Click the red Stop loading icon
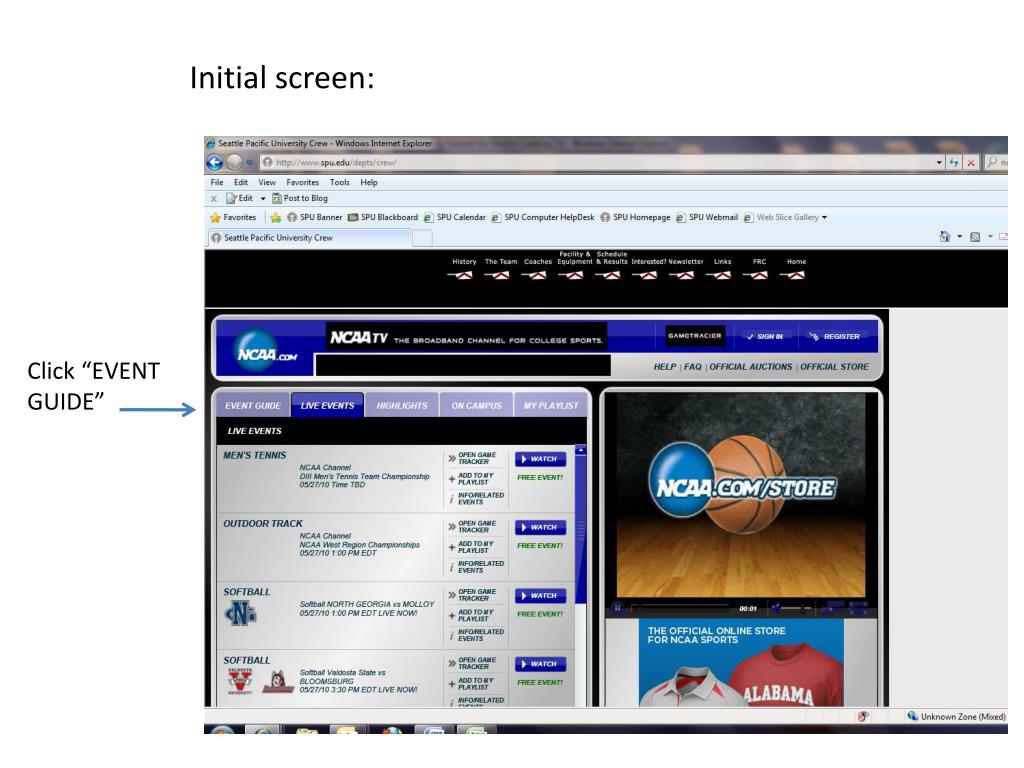 pos(971,163)
